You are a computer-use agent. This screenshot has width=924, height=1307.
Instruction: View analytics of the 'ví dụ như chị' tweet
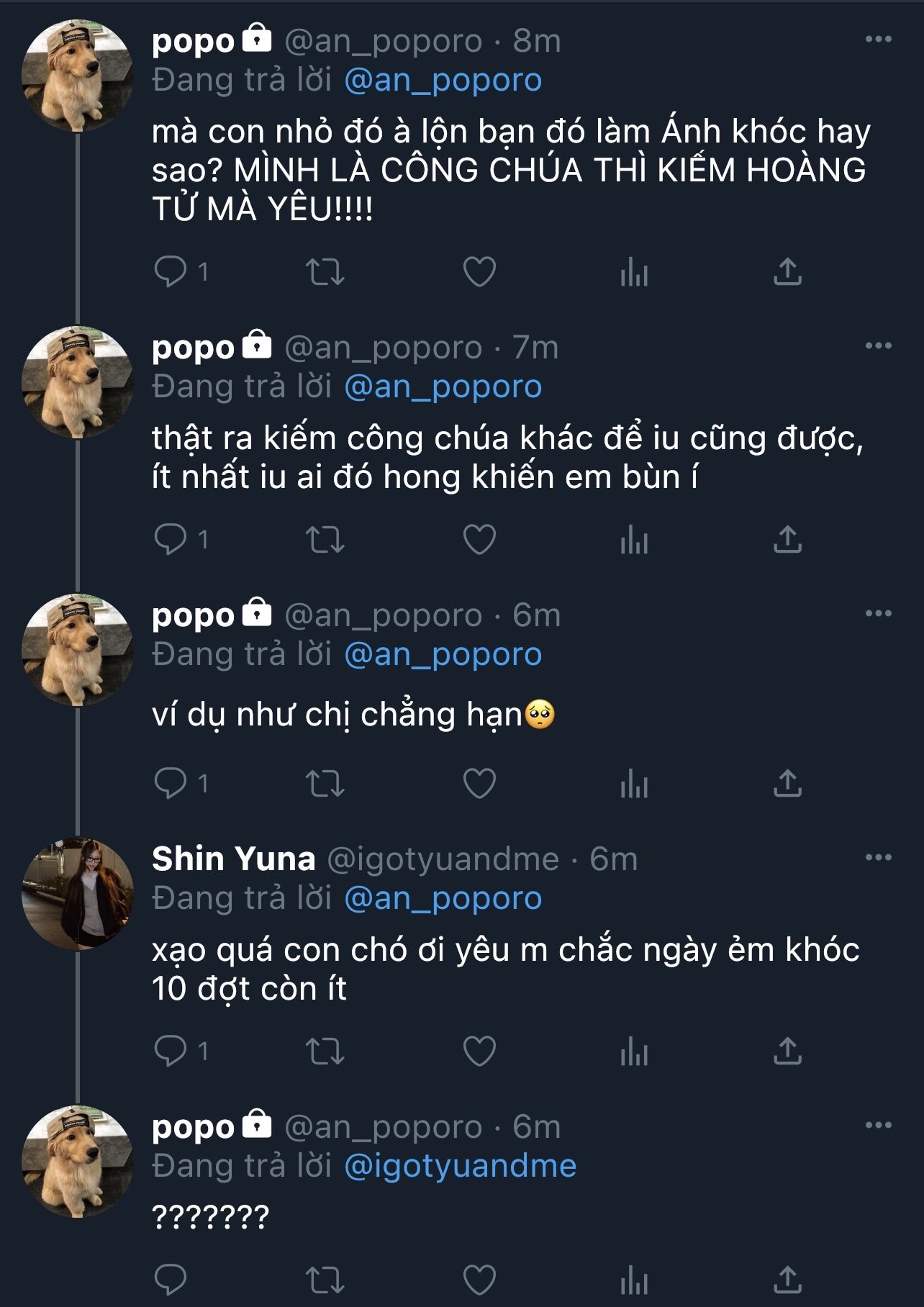pos(634,783)
